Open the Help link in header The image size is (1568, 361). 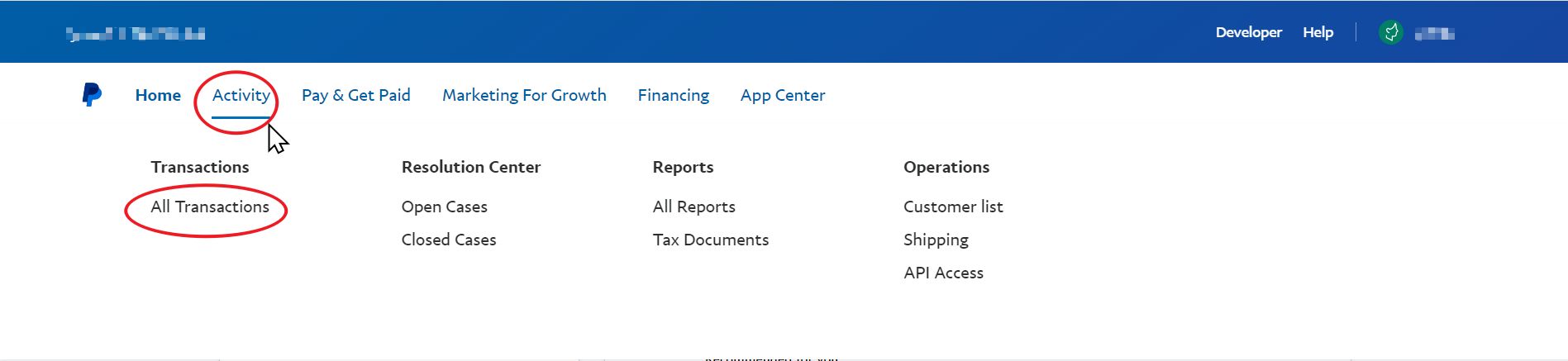coord(1318,32)
